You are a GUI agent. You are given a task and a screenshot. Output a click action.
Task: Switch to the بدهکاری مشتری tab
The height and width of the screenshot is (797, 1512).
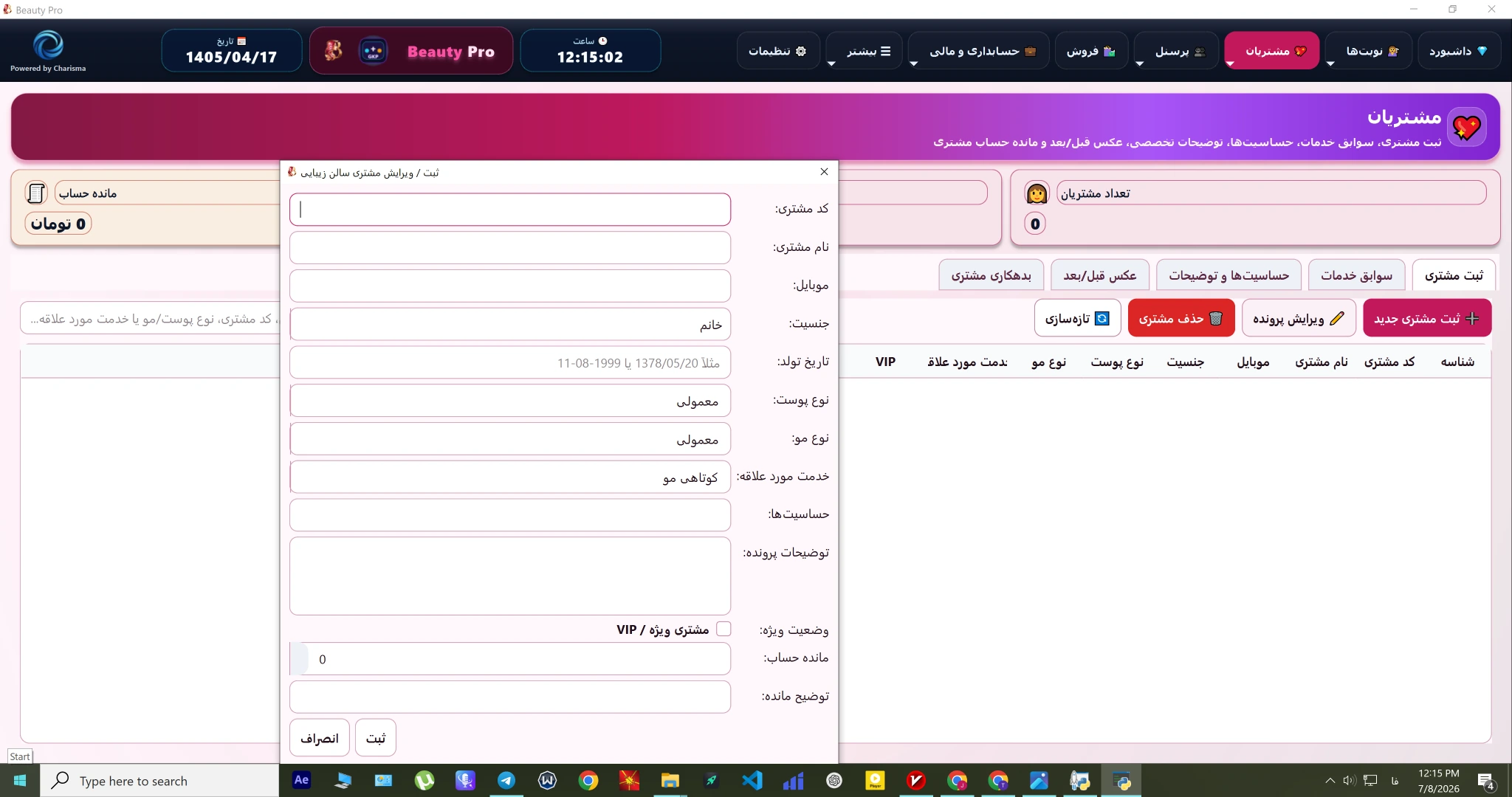(992, 275)
